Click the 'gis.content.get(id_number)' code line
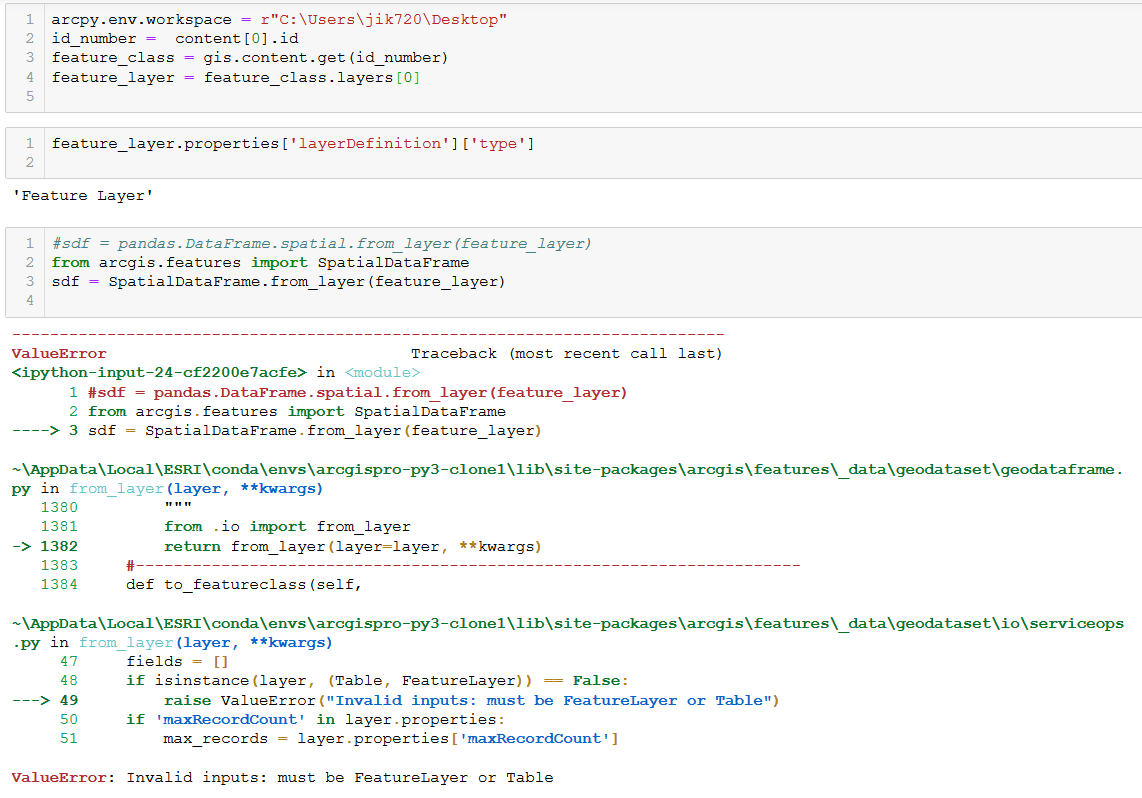Viewport: 1142px width, 798px height. pos(250,58)
